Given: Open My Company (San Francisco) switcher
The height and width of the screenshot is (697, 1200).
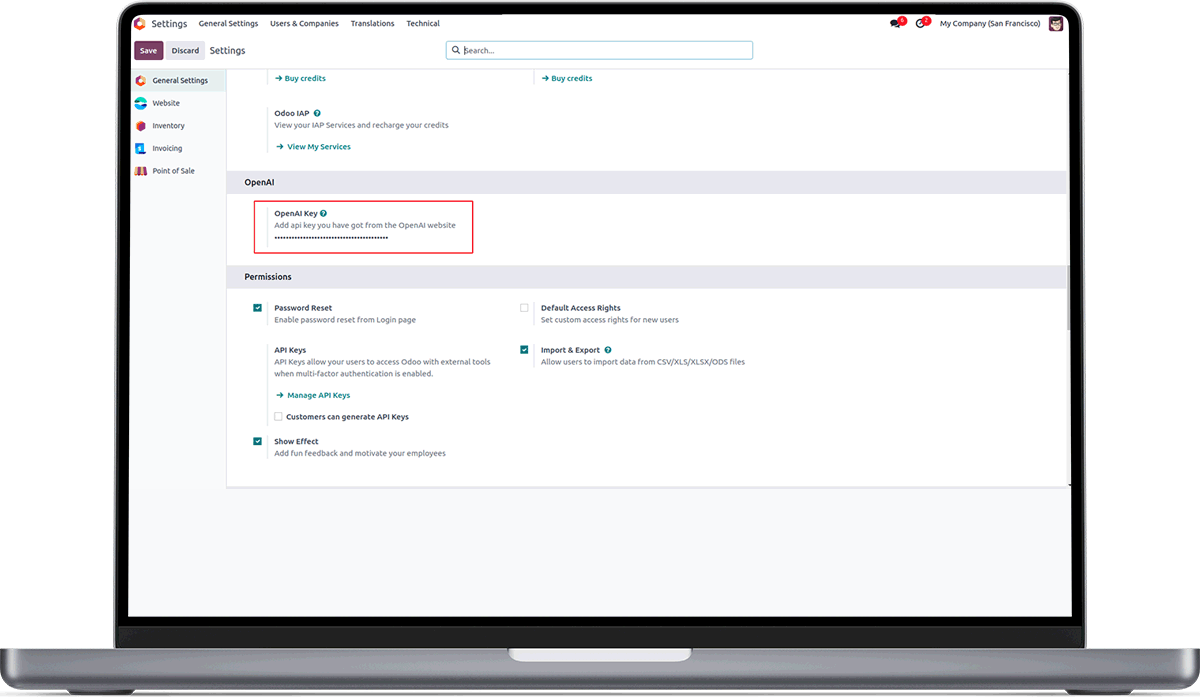Looking at the screenshot, I should (x=990, y=23).
